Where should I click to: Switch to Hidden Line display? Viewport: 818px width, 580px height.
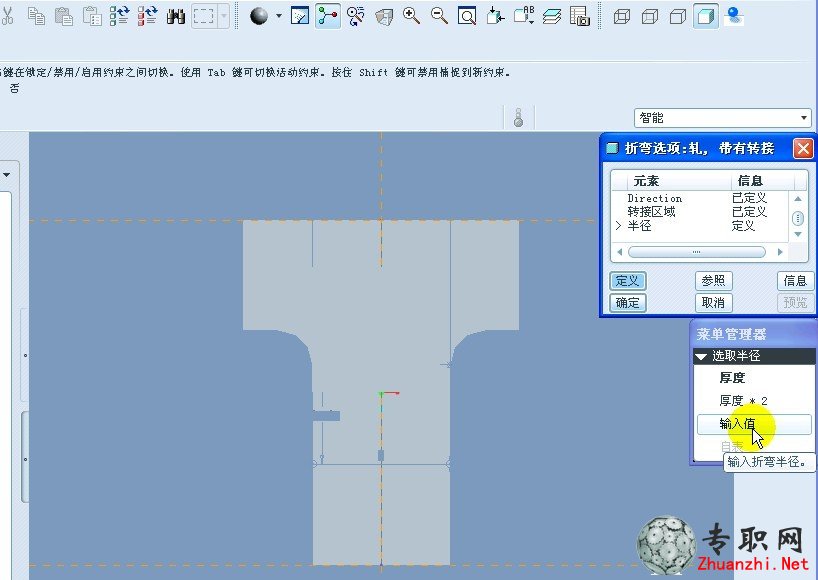[x=650, y=17]
